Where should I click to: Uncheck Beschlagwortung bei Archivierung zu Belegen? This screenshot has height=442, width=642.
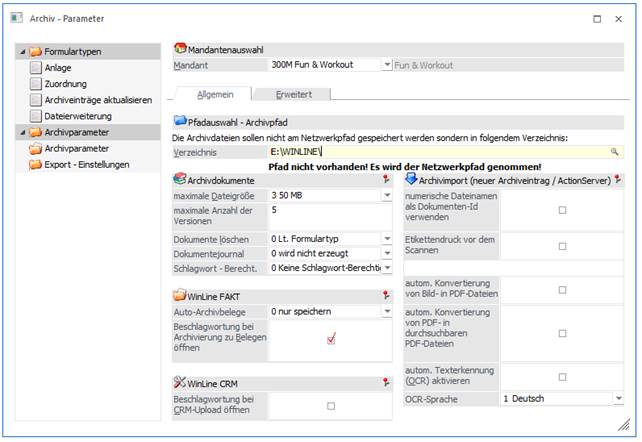click(x=331, y=339)
